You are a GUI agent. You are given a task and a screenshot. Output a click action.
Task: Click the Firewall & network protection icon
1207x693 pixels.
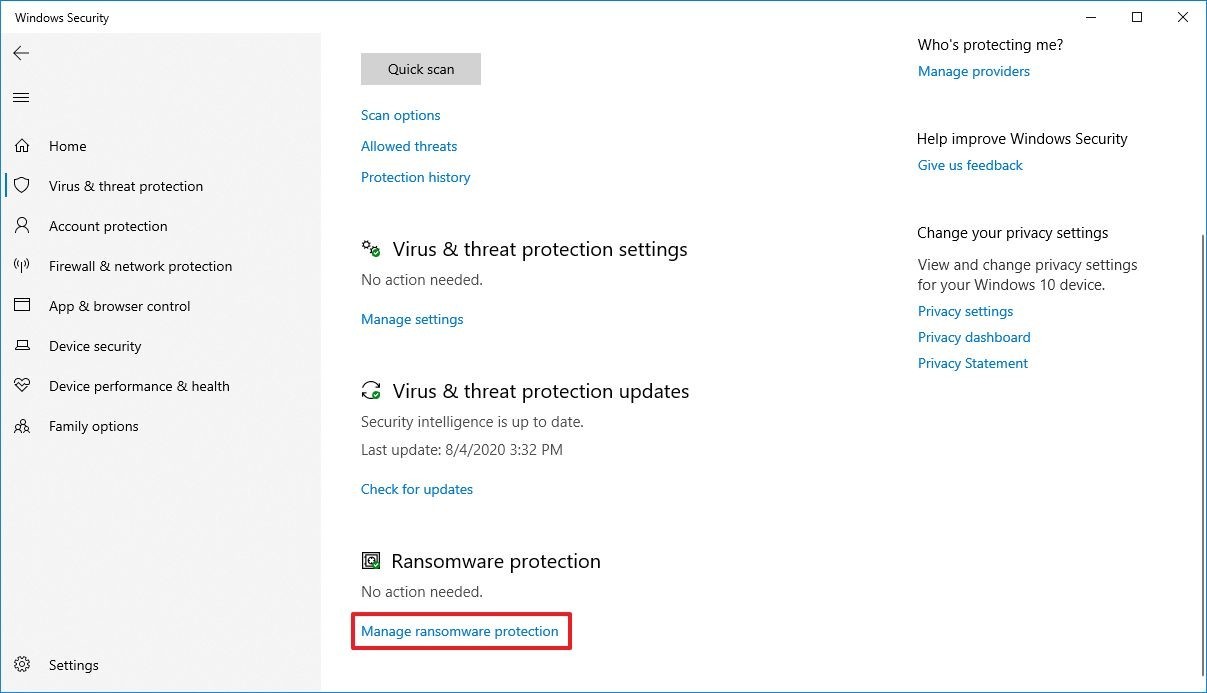tap(21, 266)
